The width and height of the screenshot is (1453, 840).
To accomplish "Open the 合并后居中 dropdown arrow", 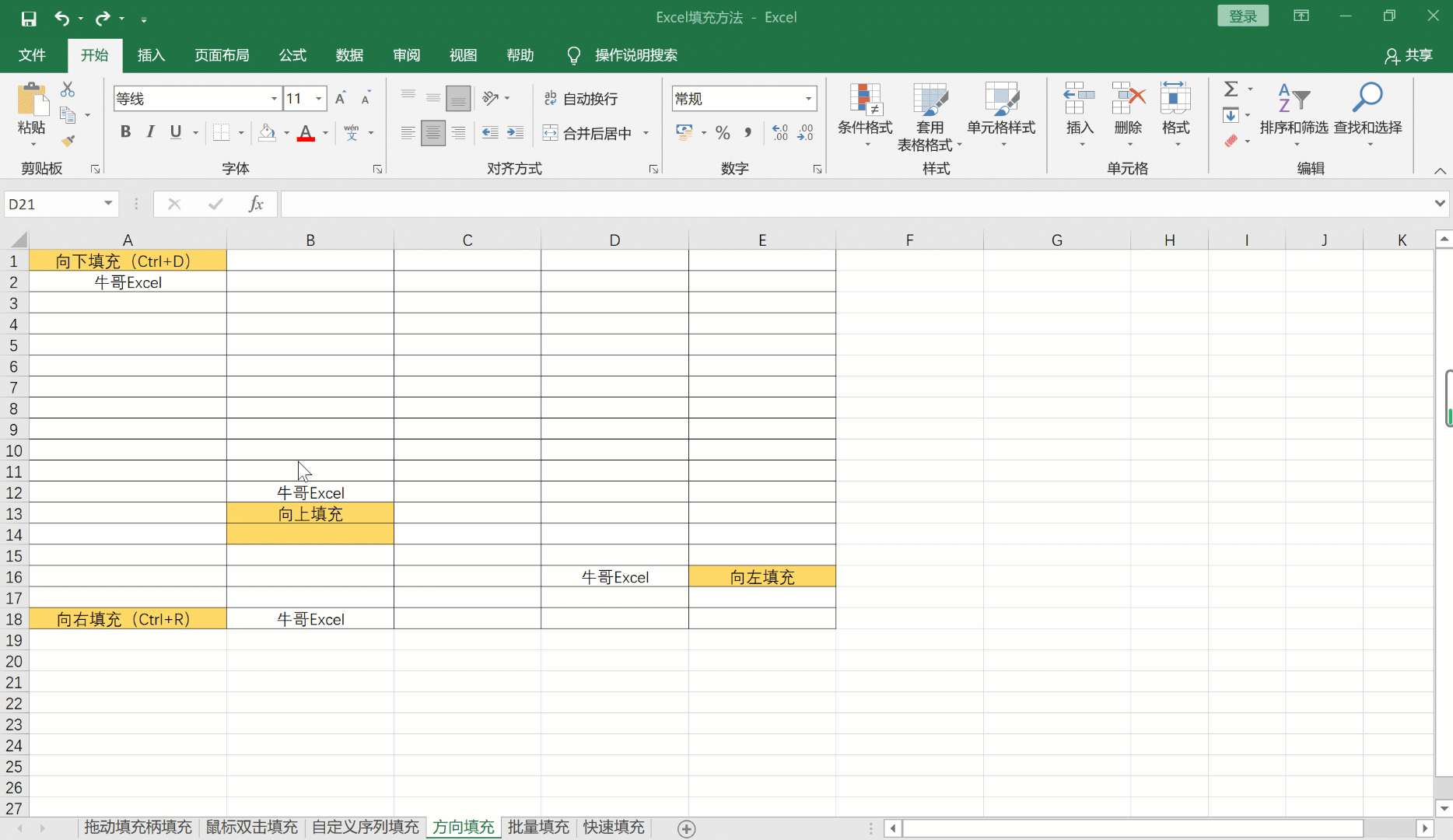I will click(x=646, y=133).
